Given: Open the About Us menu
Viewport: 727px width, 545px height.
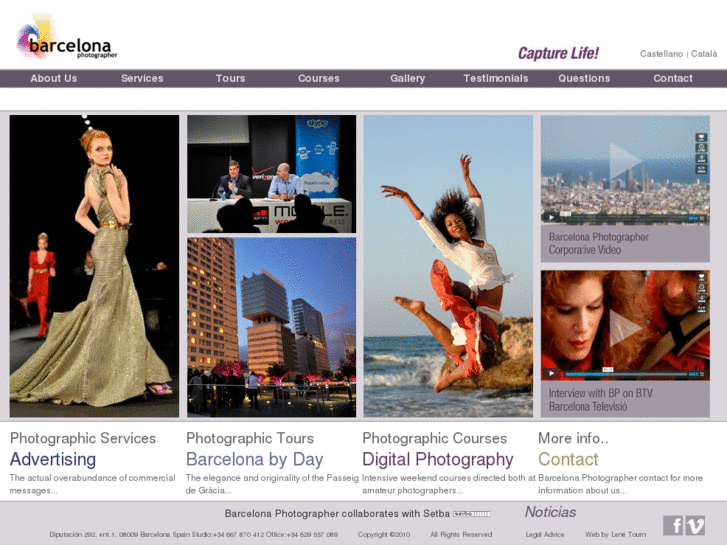Looking at the screenshot, I should tap(54, 78).
